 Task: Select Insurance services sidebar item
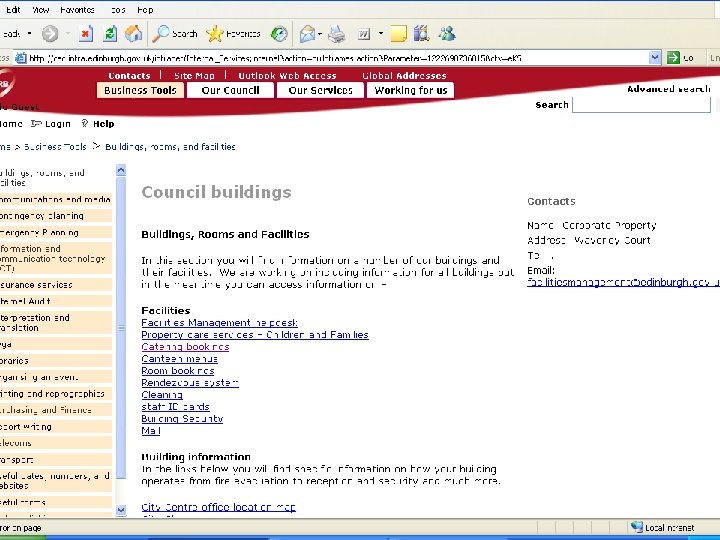coord(56,285)
